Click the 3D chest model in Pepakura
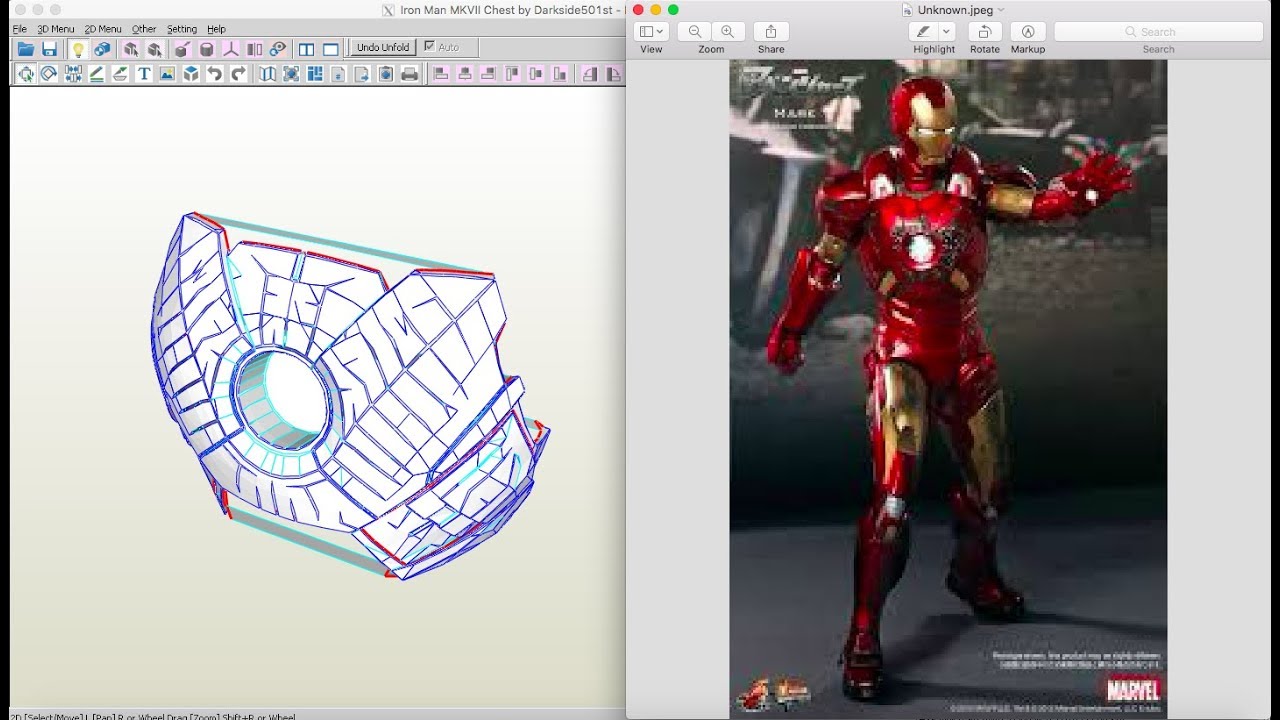Image resolution: width=1280 pixels, height=720 pixels. pos(350,395)
